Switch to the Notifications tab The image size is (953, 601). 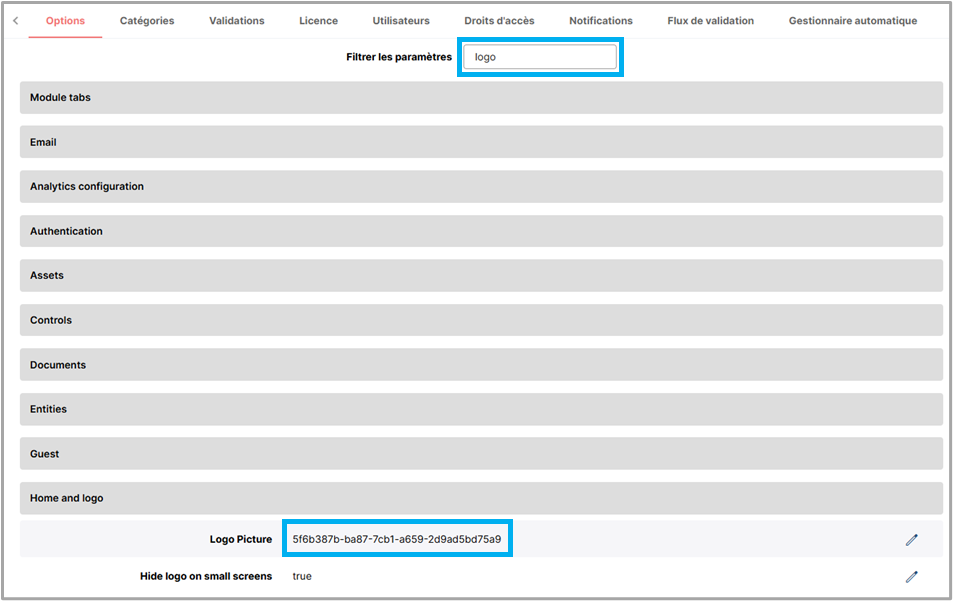click(x=601, y=21)
